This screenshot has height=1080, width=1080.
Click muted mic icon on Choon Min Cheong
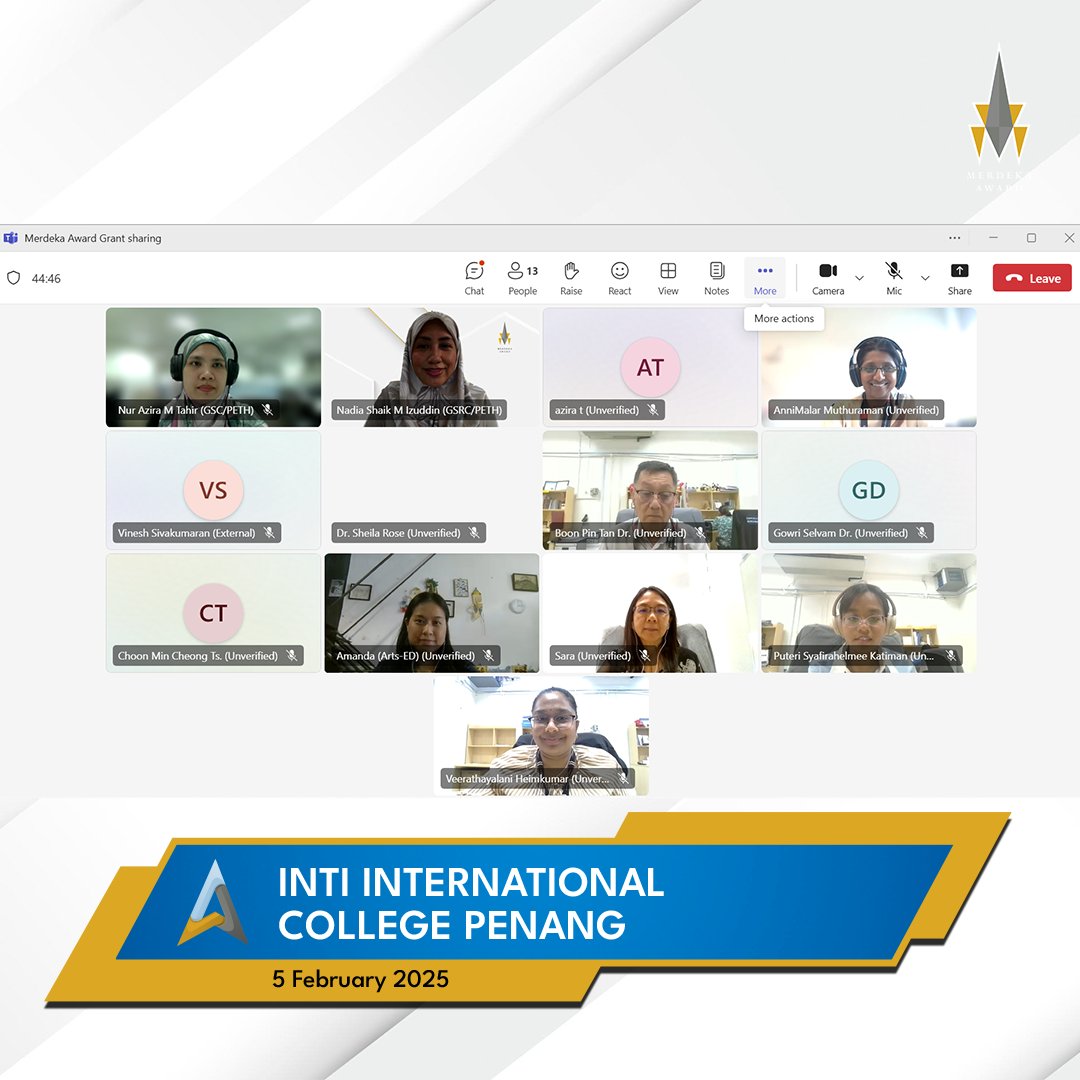click(x=291, y=656)
